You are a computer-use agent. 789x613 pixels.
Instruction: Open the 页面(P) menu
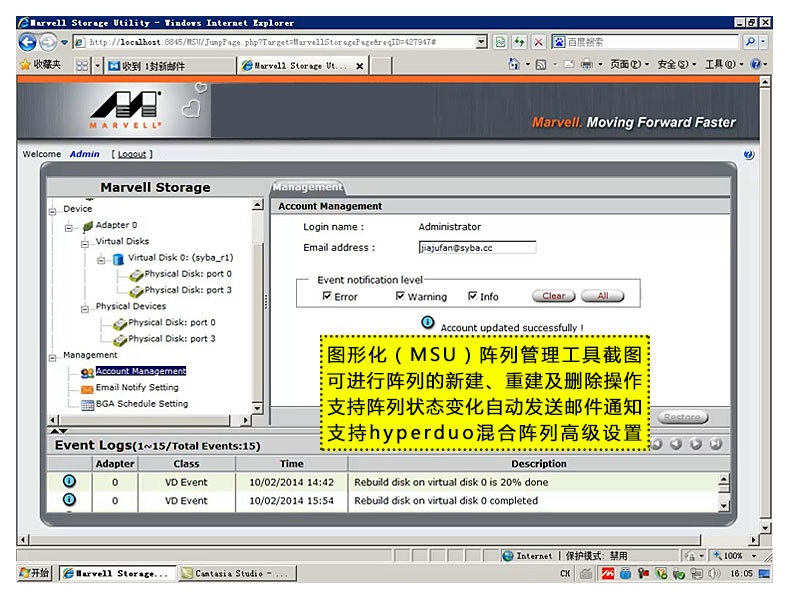tap(629, 64)
